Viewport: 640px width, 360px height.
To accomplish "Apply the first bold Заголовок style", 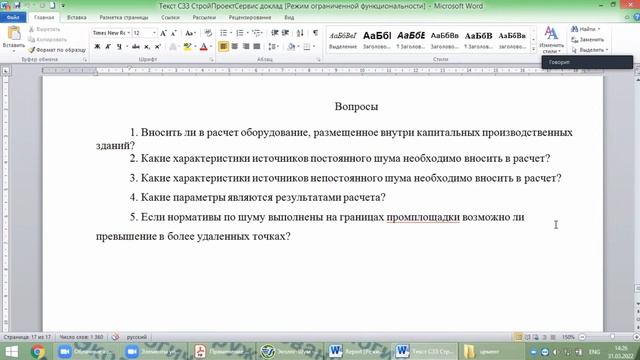I will coord(377,40).
